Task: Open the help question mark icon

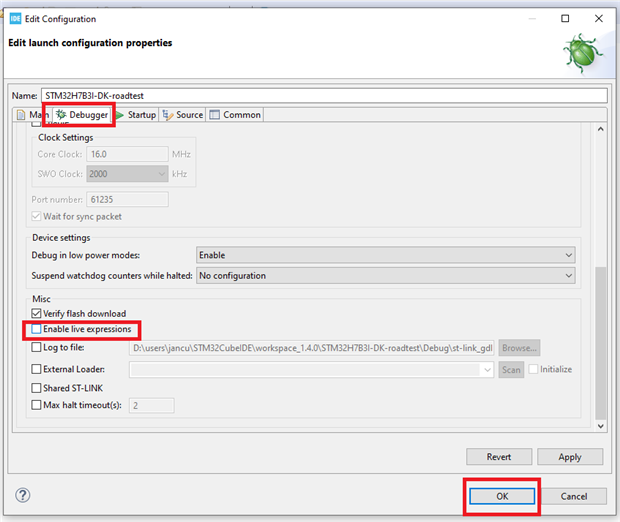Action: 23,495
